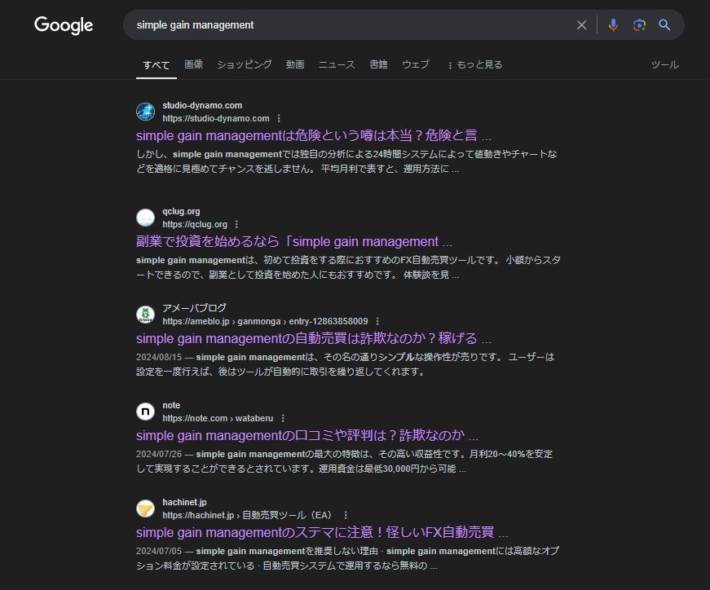Click the studio-dynamo.com site name
Screen dimensions: 710x590
pyautogui.click(x=202, y=106)
